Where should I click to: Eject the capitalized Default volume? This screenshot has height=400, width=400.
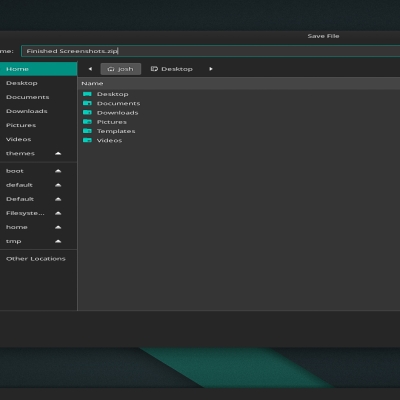(x=58, y=199)
